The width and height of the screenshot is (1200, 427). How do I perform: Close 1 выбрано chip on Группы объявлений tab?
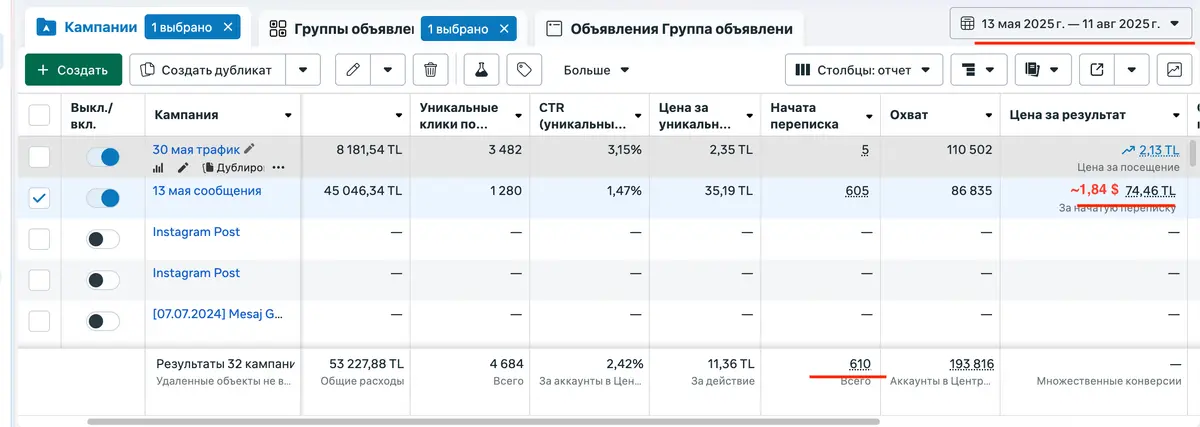click(x=505, y=28)
